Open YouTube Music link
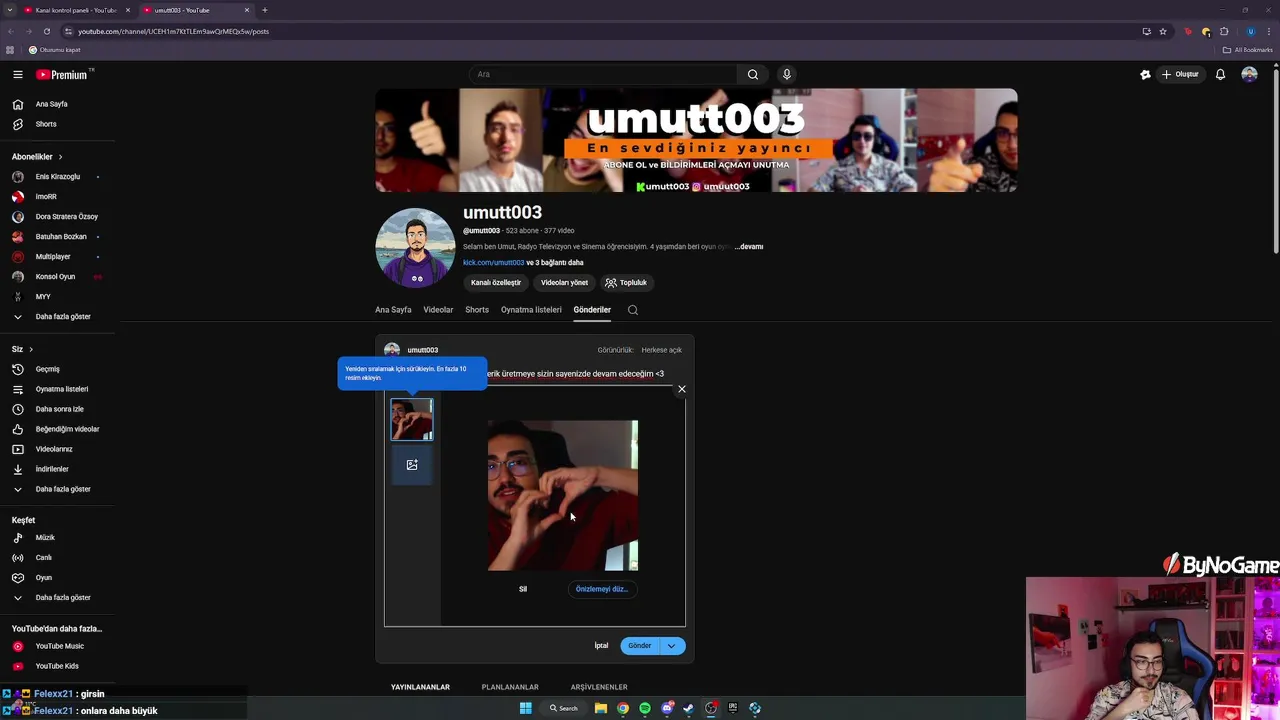 click(59, 646)
